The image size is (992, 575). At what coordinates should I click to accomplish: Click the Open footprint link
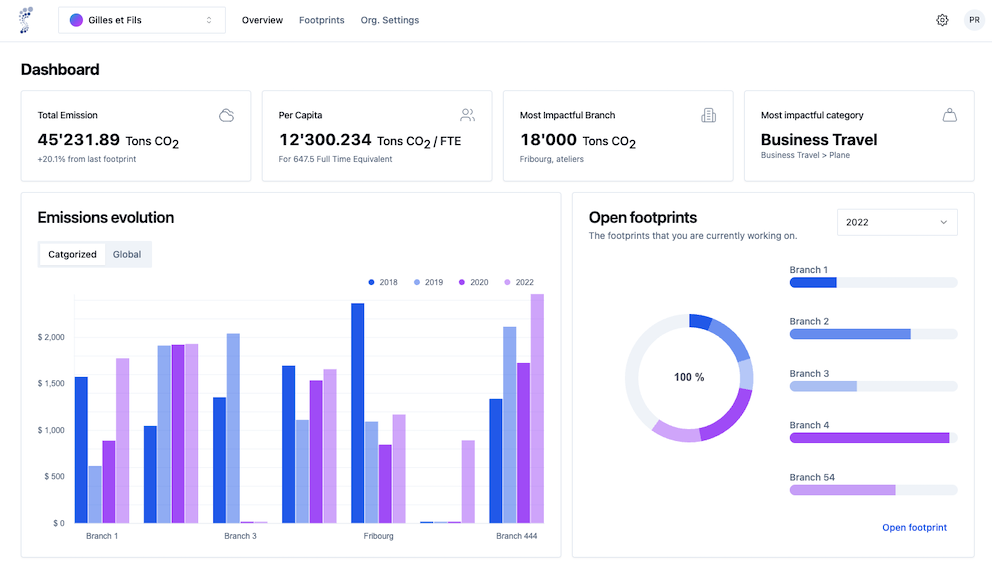pos(914,527)
